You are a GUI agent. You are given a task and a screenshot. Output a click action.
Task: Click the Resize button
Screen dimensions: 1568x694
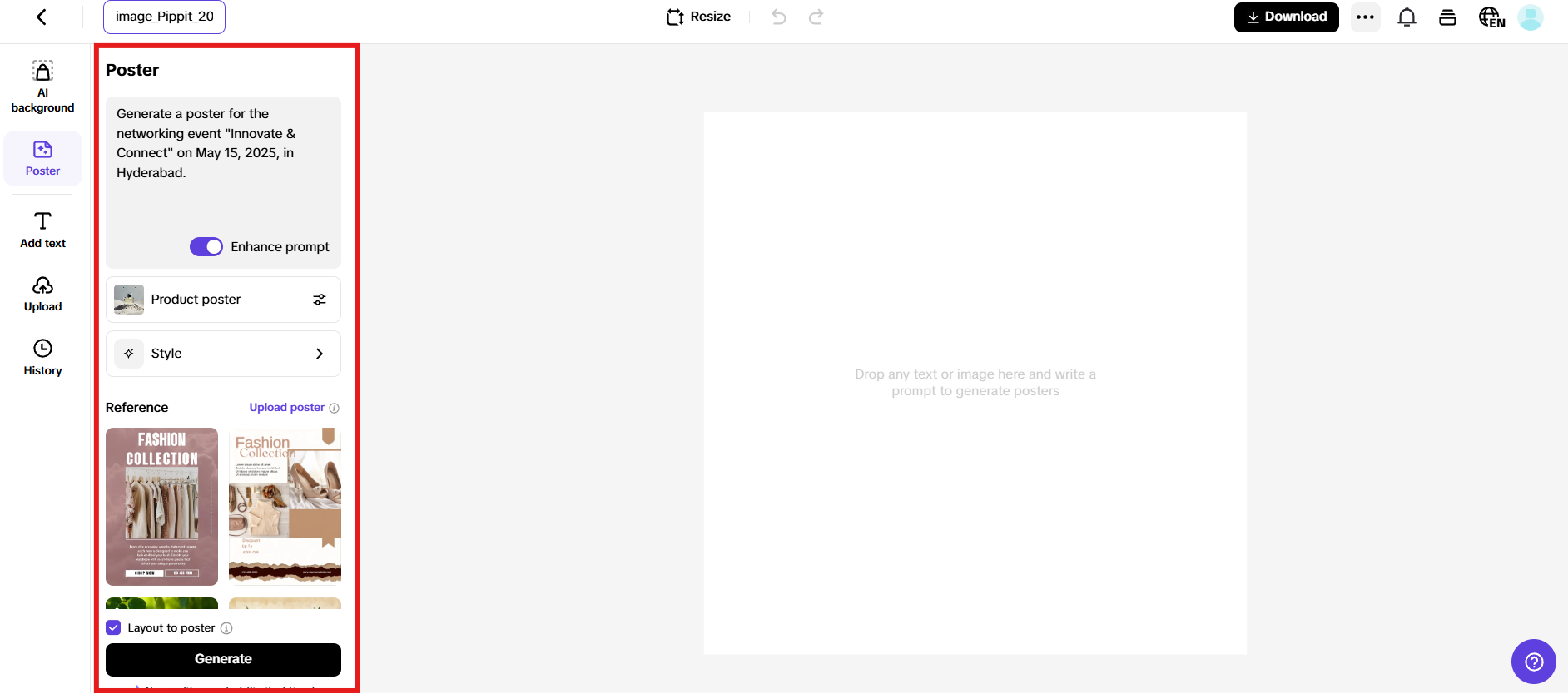(699, 17)
